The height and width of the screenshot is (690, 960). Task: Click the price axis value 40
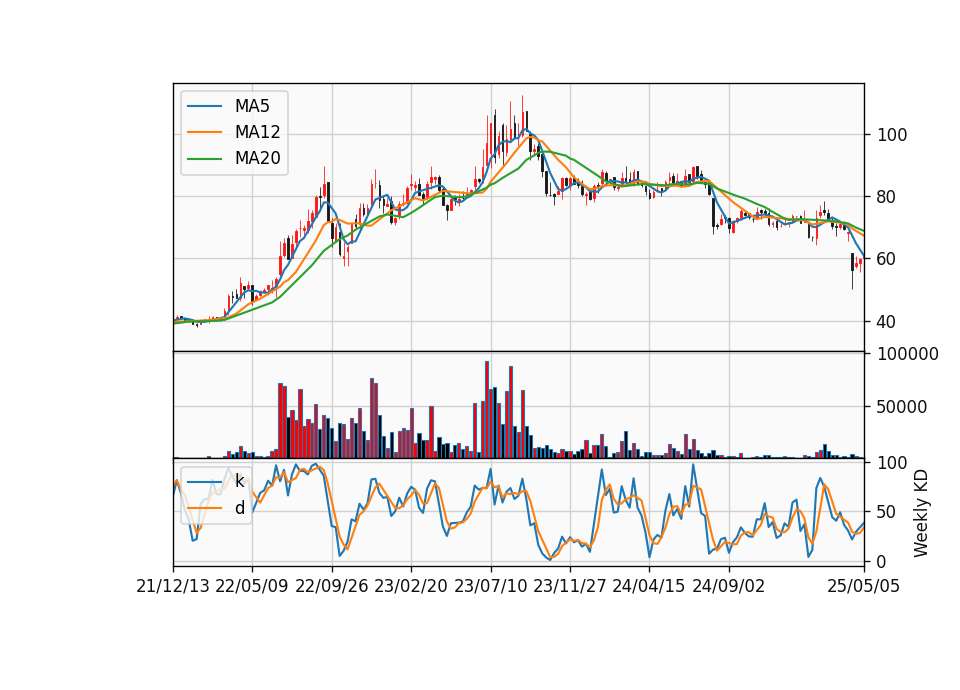coord(885,321)
